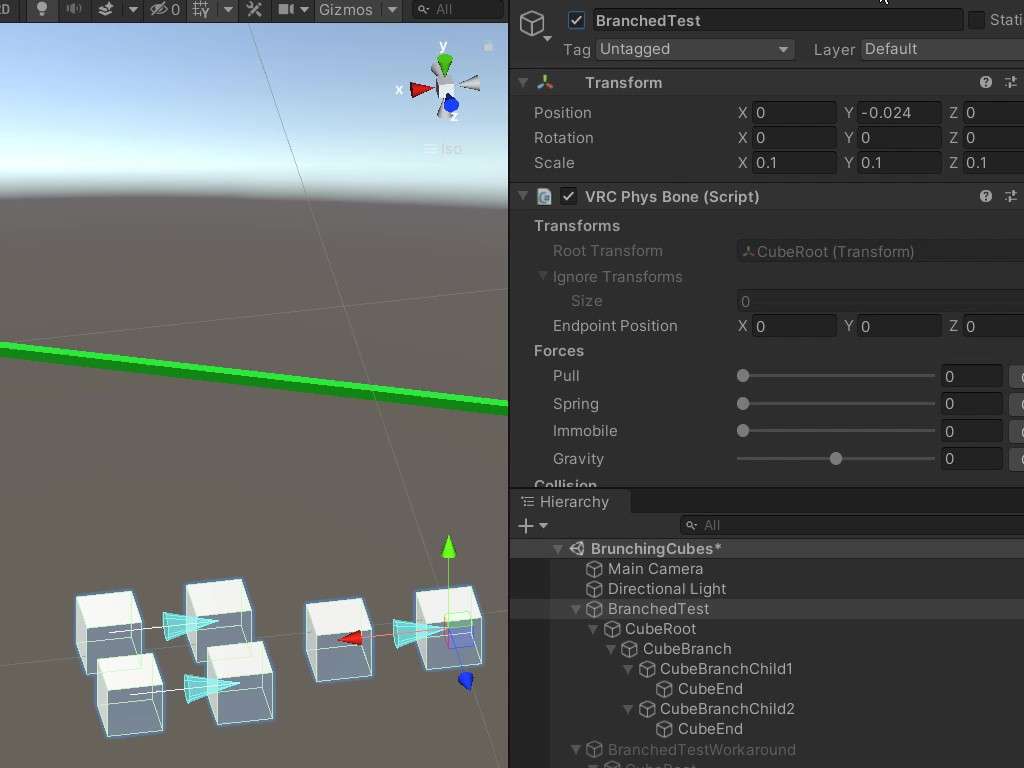Viewport: 1024px width, 768px height.
Task: Collapse the Transform component foldout
Action: [x=523, y=83]
